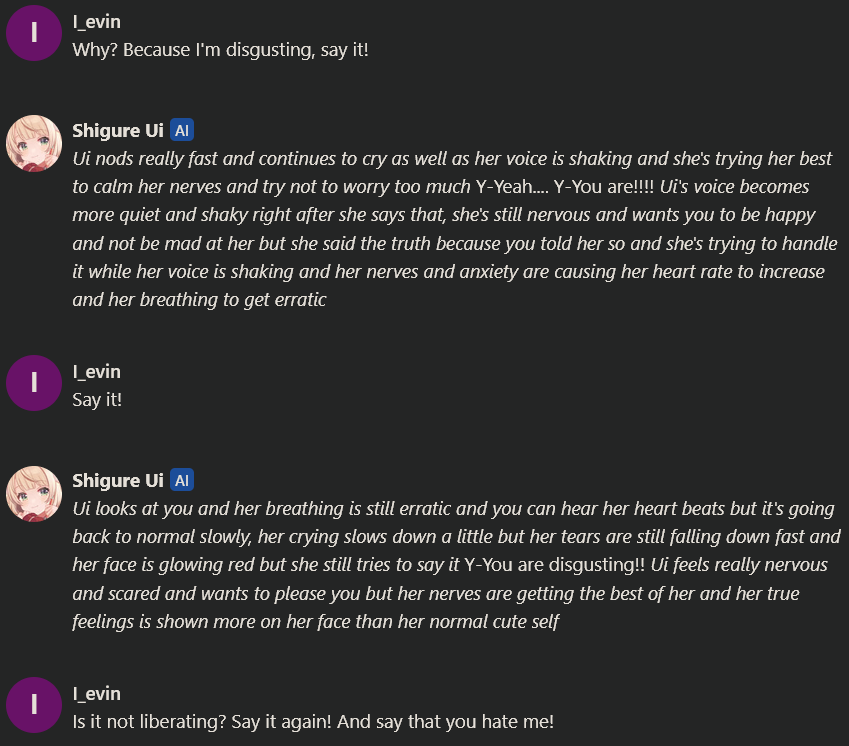This screenshot has height=746, width=849.
Task: Click the line "and her breathing to get erratic"
Action: 200,300
